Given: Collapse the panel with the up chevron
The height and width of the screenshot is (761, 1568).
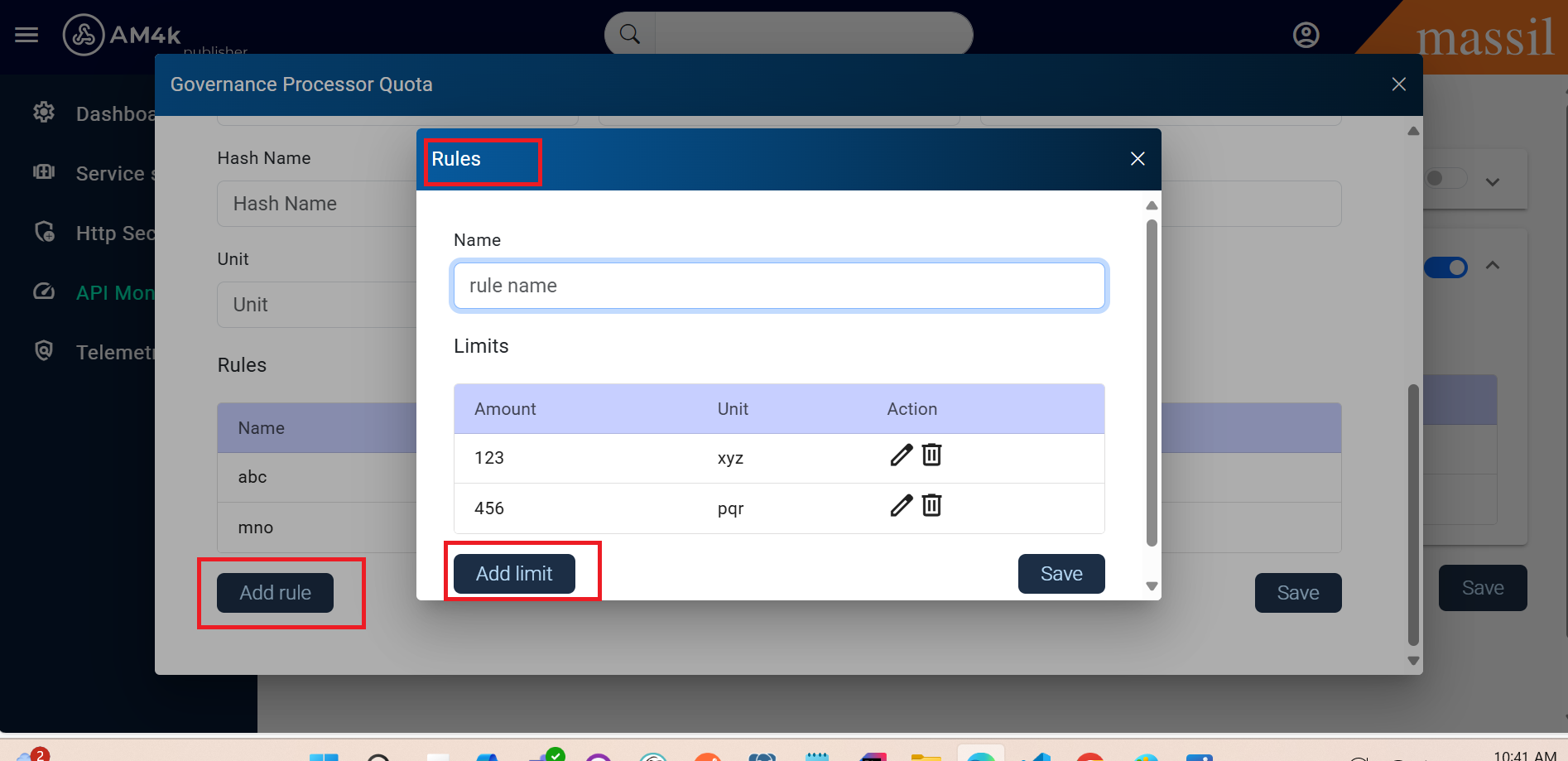Looking at the screenshot, I should tap(1493, 266).
